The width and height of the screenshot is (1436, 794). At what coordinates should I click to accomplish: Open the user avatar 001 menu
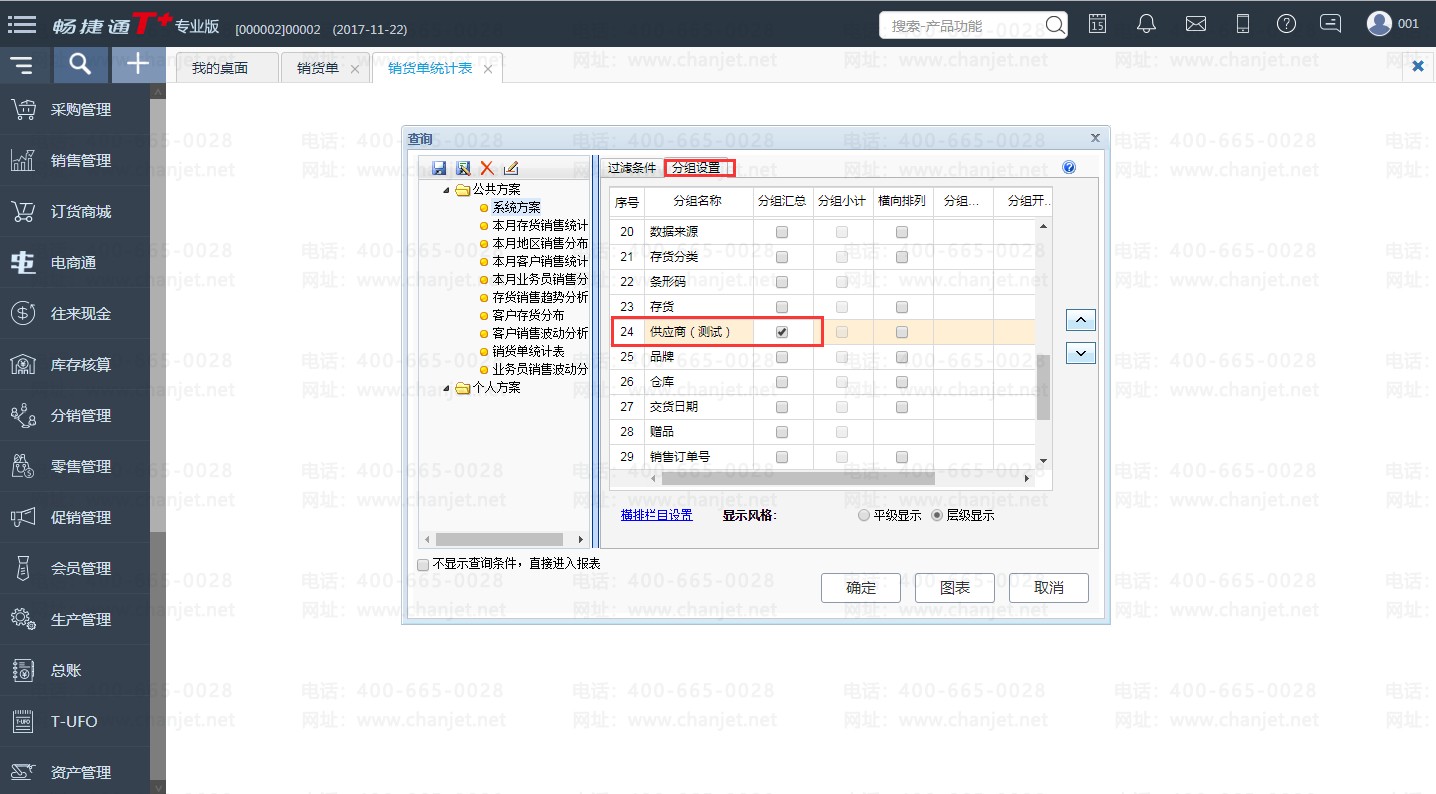(1393, 24)
